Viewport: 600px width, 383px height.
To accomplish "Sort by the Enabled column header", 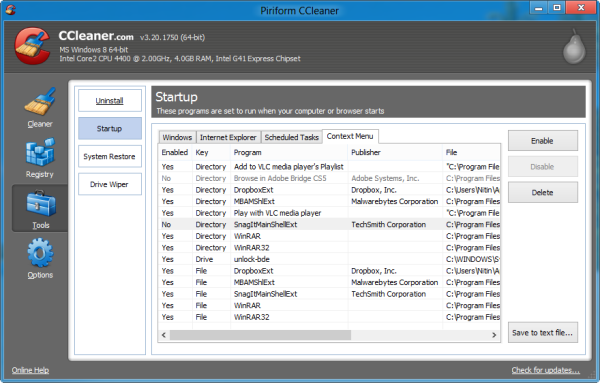I will click(x=175, y=152).
